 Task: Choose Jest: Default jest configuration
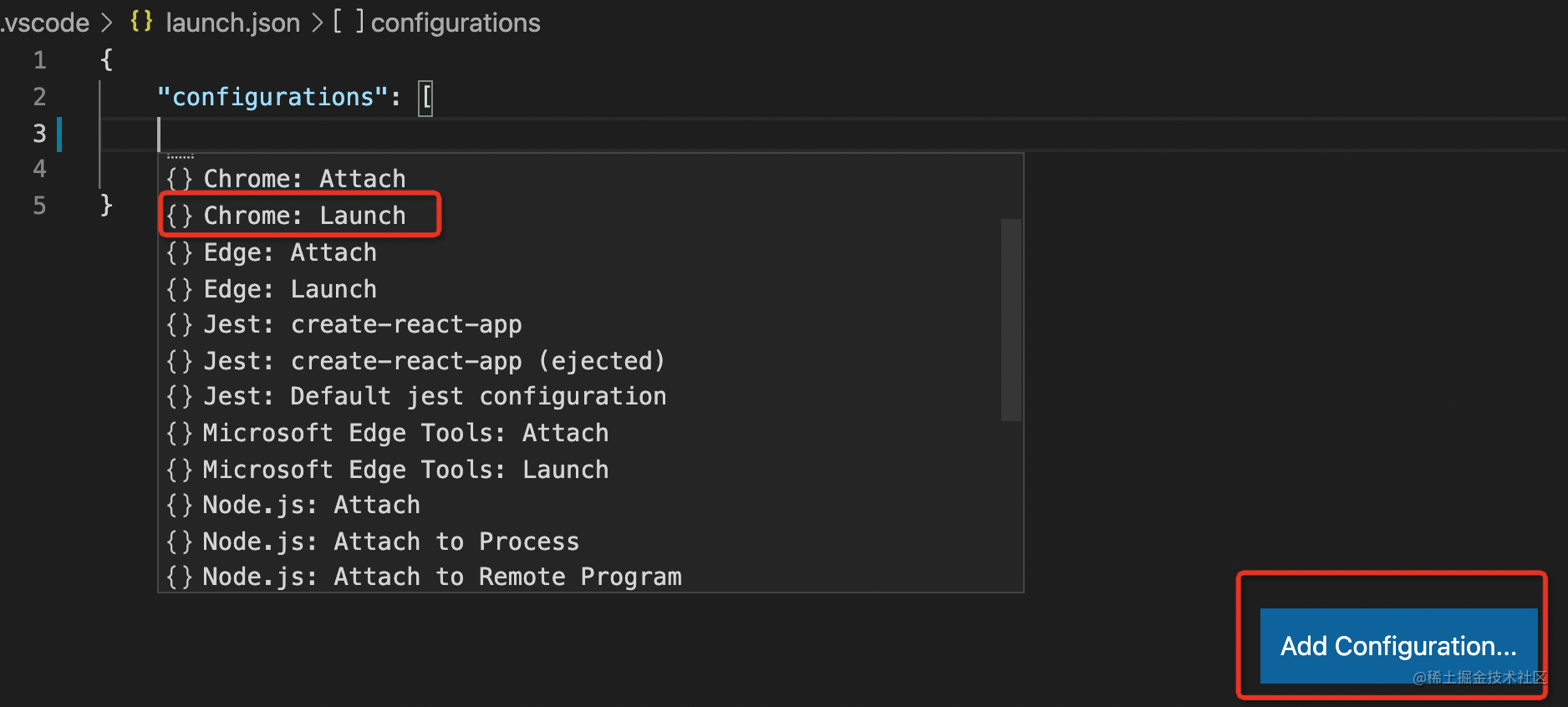tap(435, 396)
